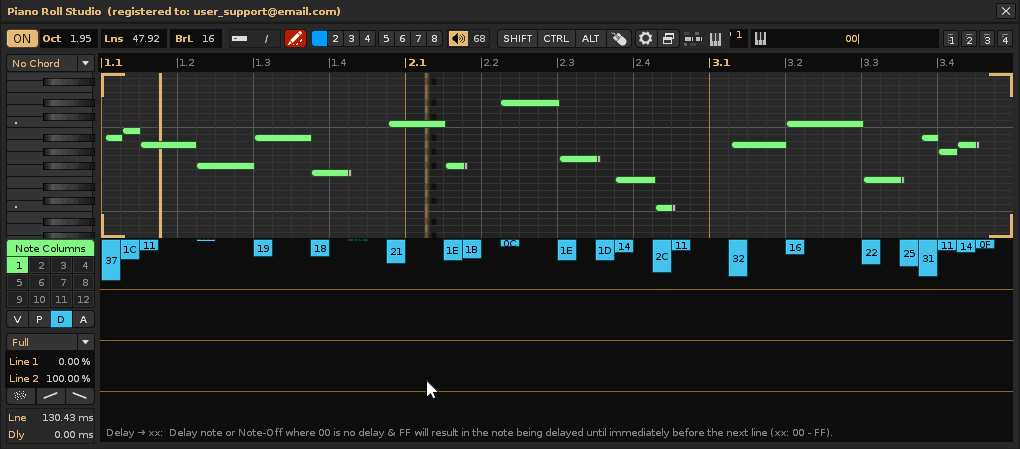Click the Note Columns button
This screenshot has width=1020, height=449.
tap(50, 248)
